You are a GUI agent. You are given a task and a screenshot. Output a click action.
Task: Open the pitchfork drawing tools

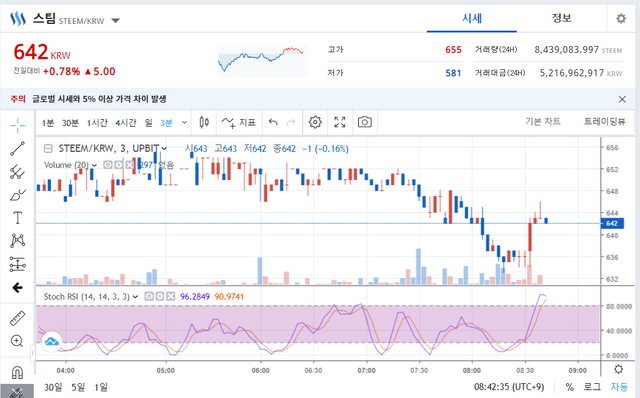(x=18, y=172)
